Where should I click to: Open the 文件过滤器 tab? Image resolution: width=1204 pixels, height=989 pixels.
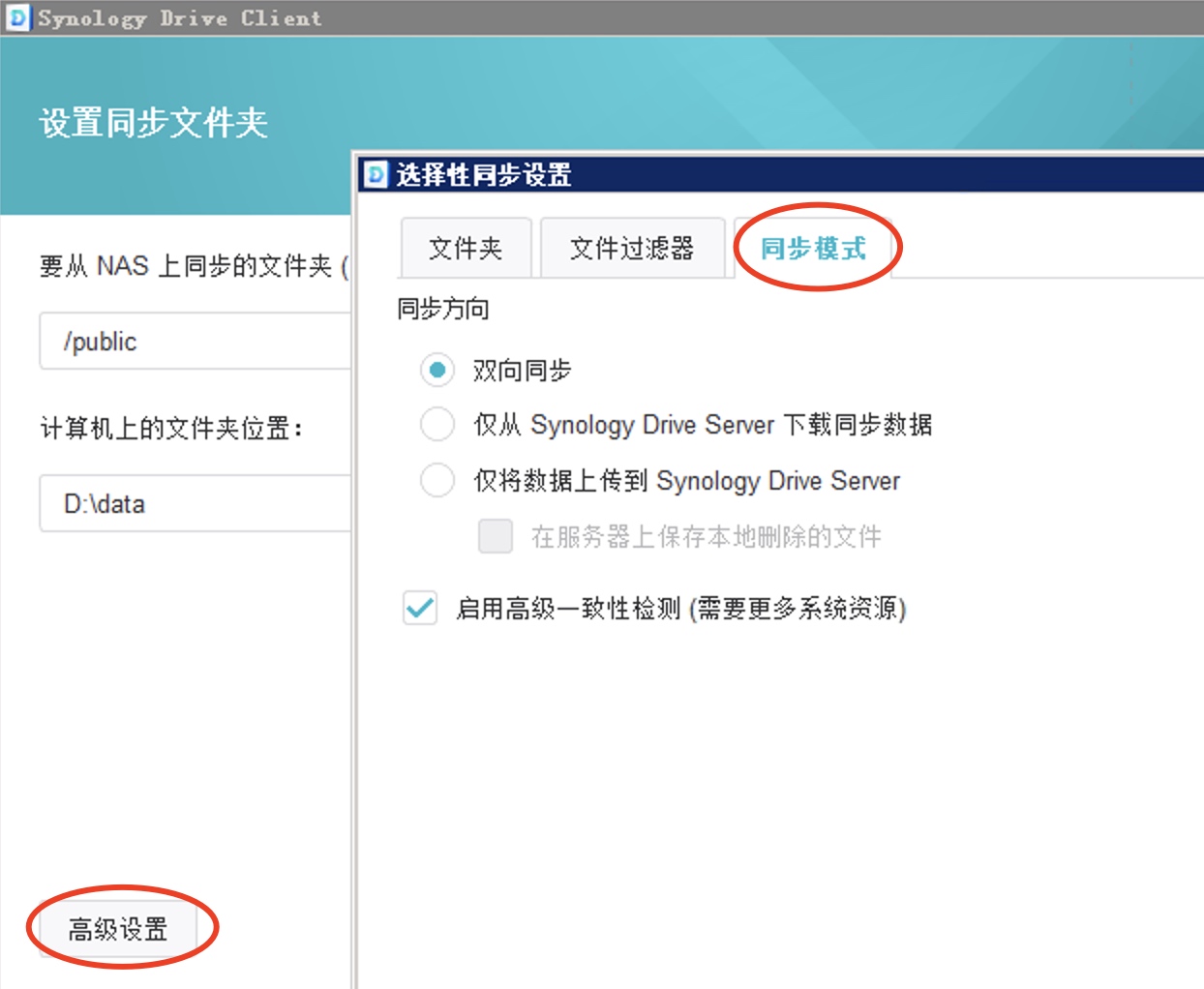[x=632, y=249]
